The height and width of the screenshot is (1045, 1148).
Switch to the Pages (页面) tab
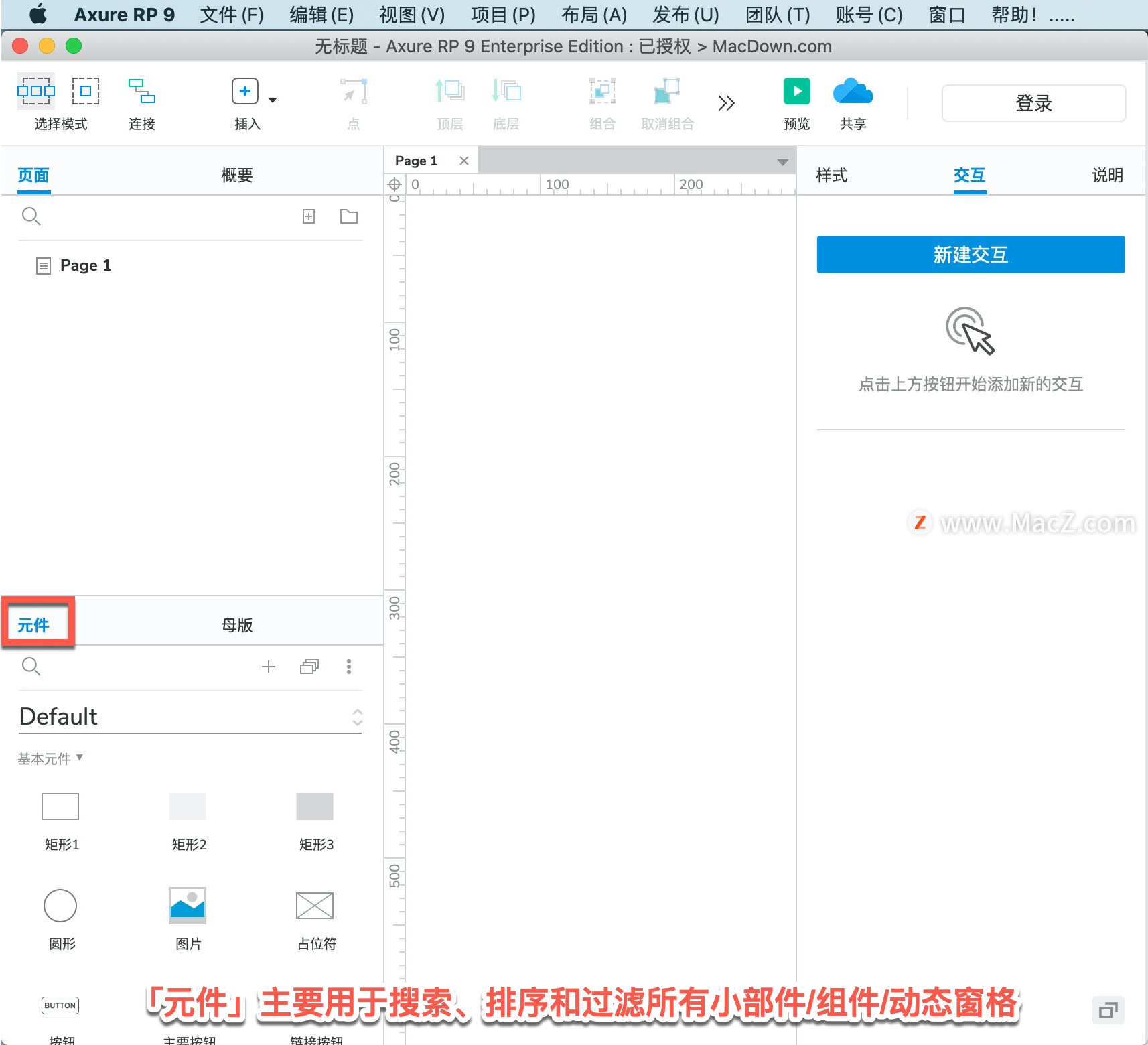click(33, 176)
